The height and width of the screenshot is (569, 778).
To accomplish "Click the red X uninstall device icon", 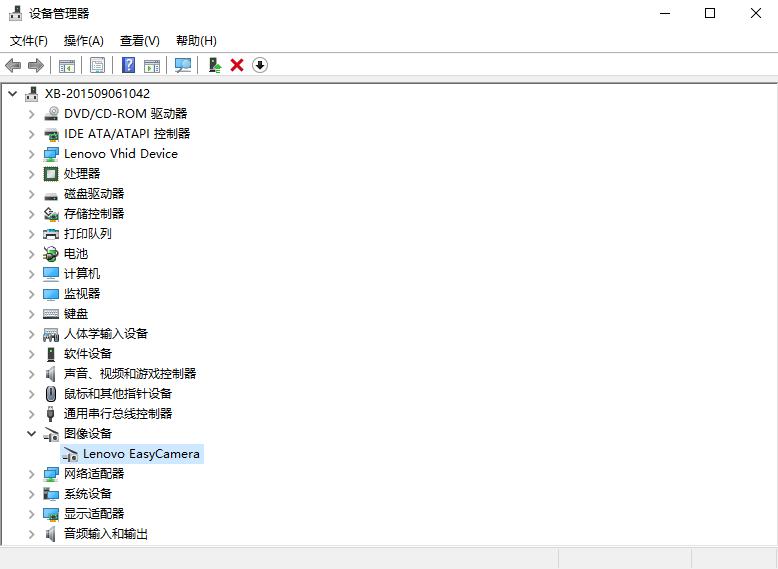I will (x=237, y=65).
